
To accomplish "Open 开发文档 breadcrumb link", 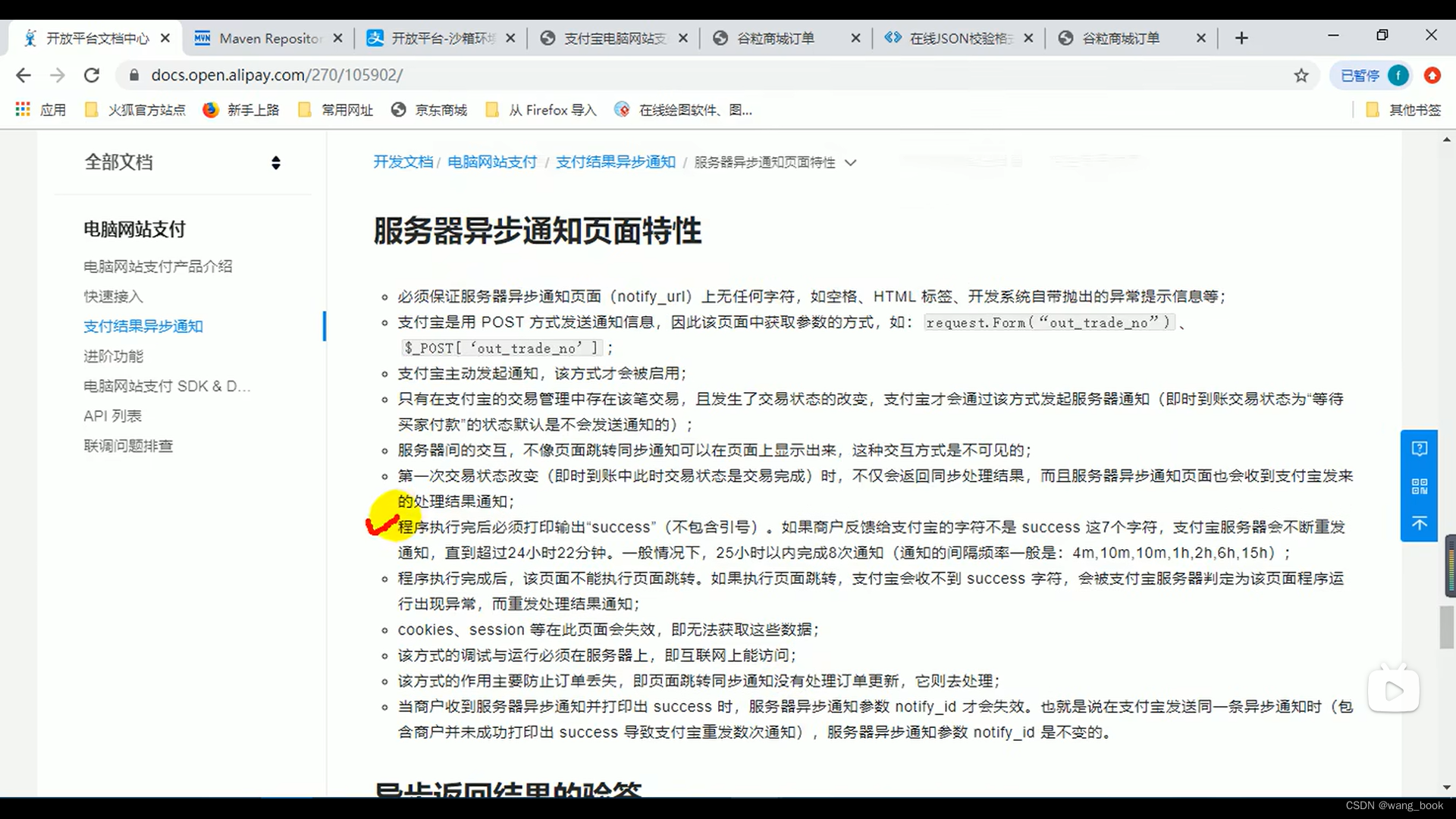I will (x=403, y=162).
